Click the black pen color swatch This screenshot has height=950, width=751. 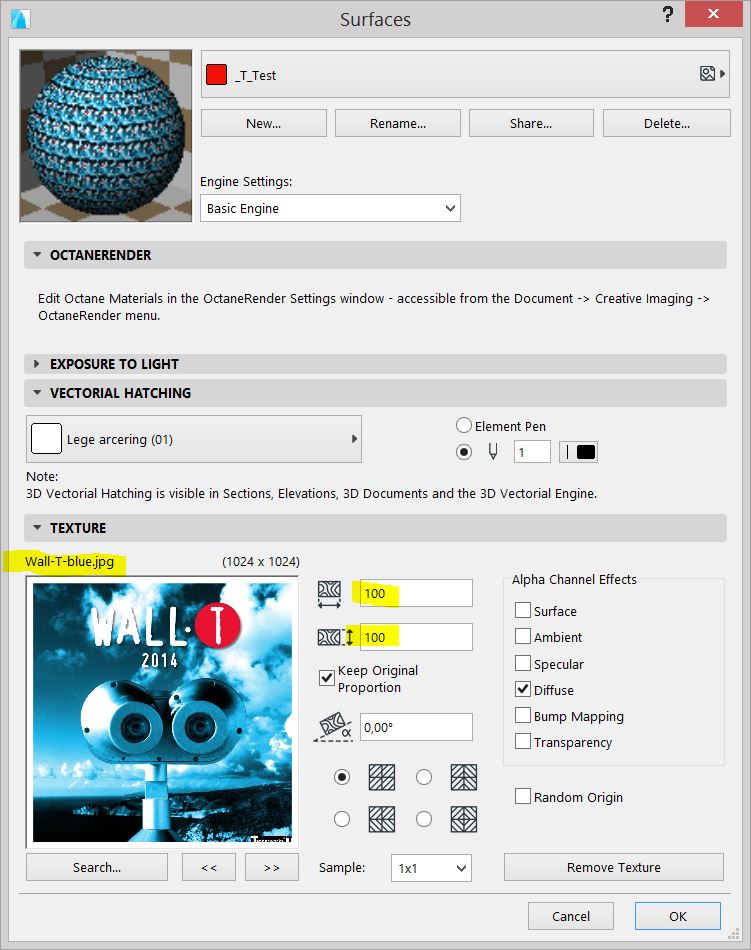coord(586,452)
